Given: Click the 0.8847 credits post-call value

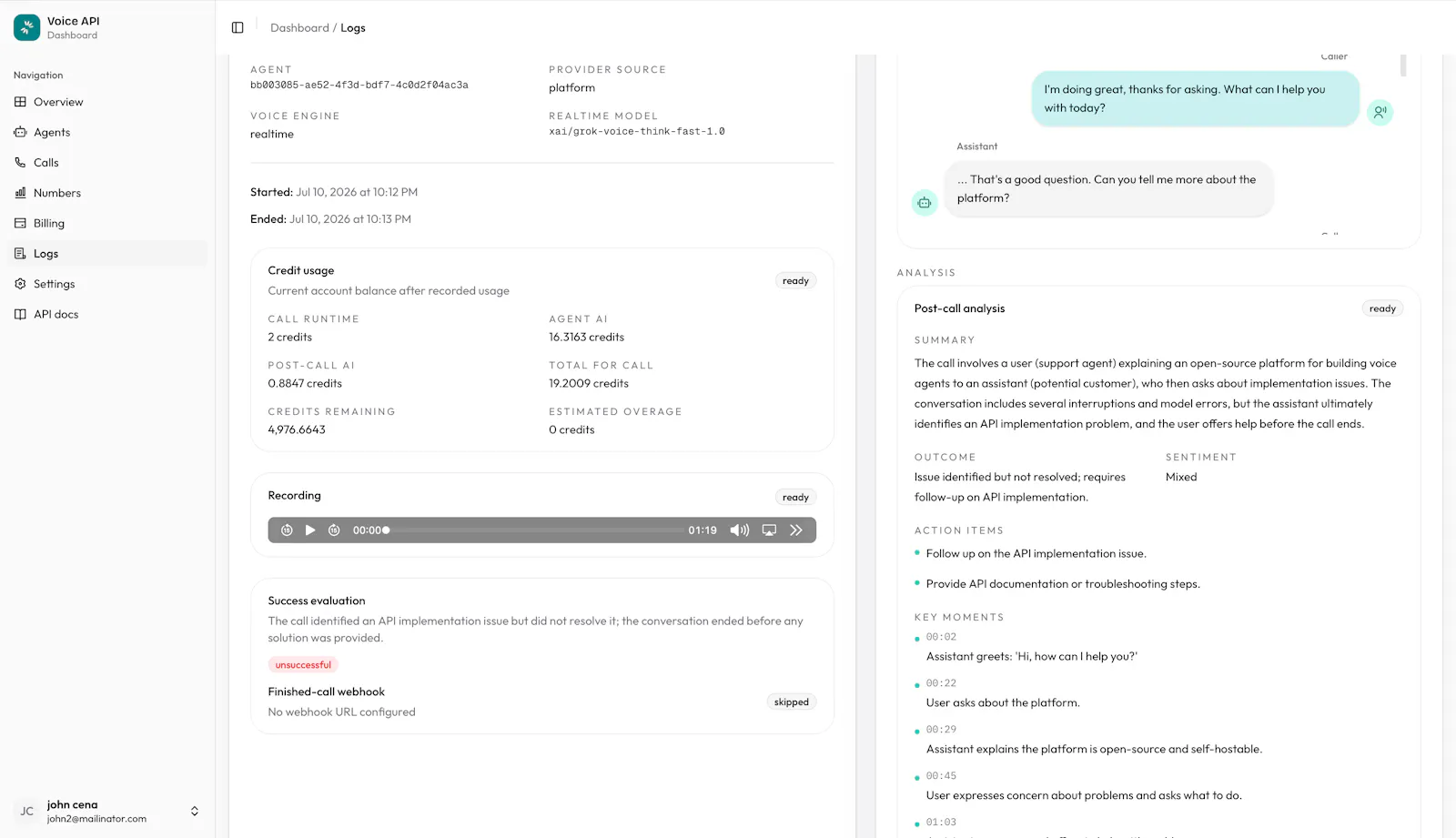Looking at the screenshot, I should click(305, 383).
